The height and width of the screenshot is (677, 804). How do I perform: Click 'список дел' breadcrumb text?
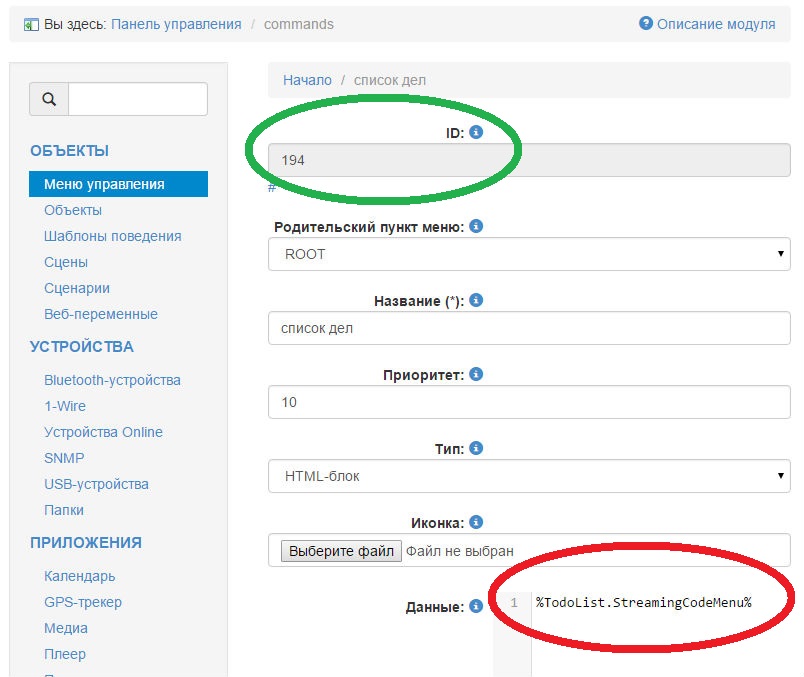coord(390,80)
